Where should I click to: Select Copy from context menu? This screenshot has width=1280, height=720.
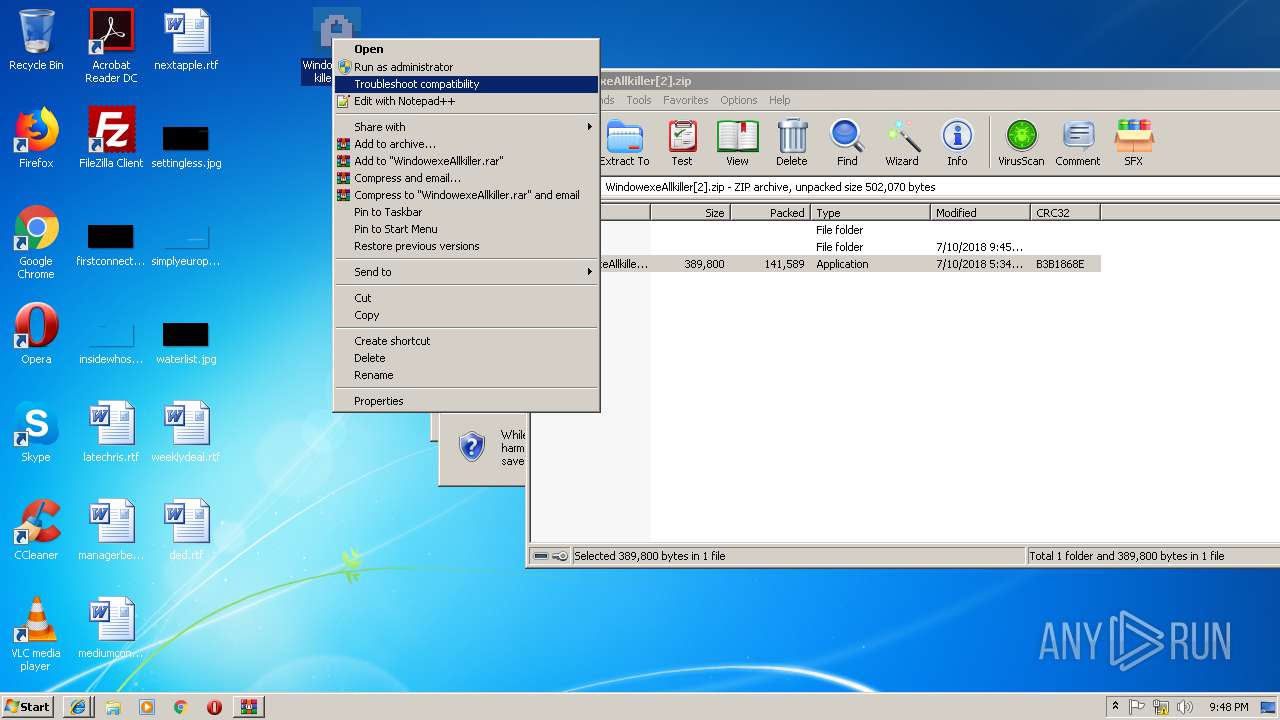click(x=466, y=315)
